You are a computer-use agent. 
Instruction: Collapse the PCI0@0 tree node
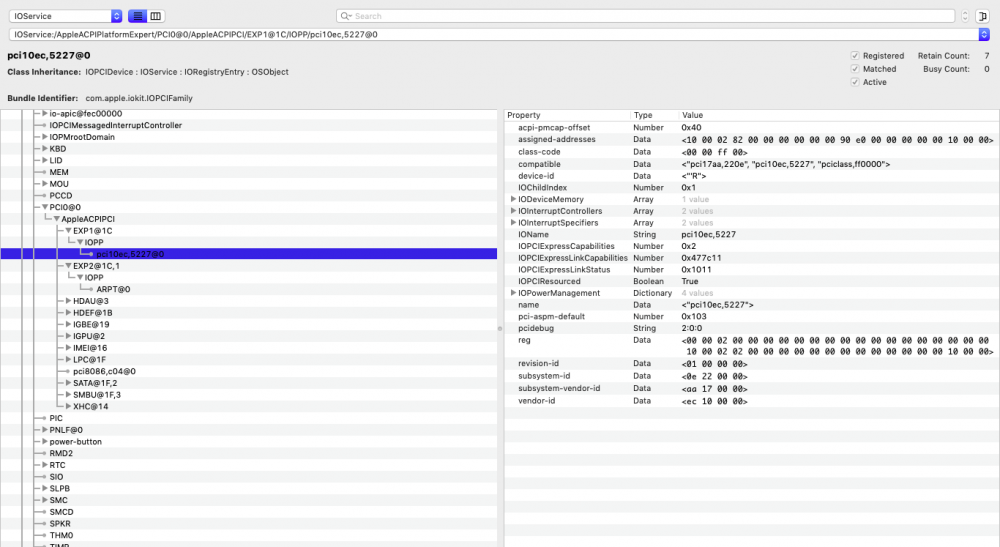coord(45,207)
